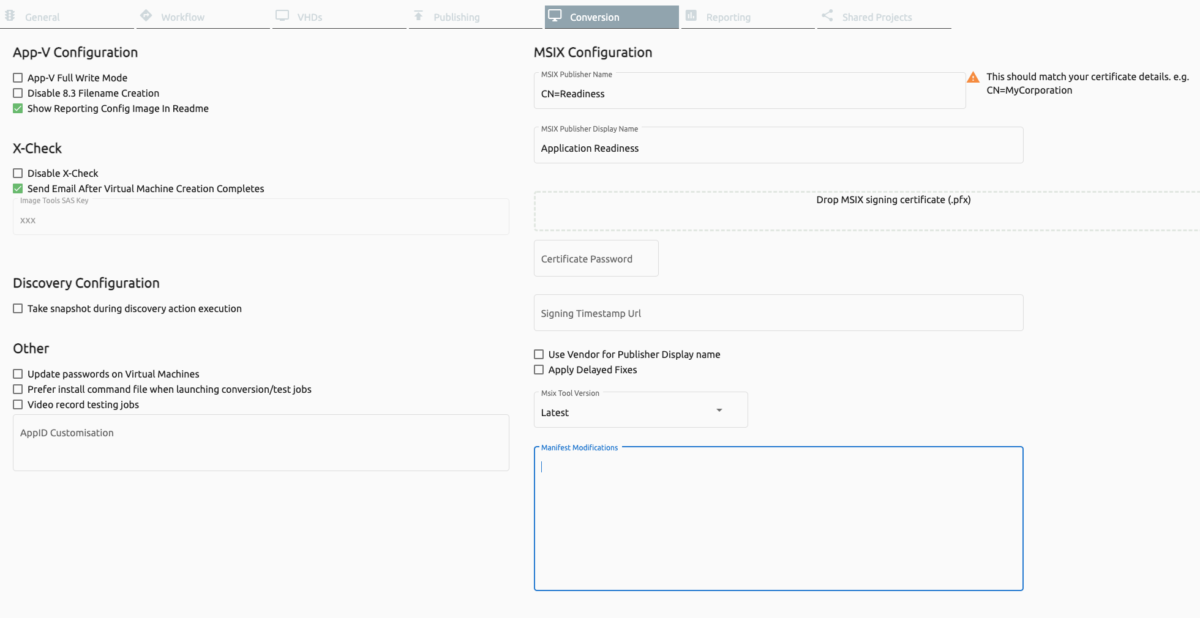This screenshot has width=1200, height=618.
Task: Click the Shared Projects share icon
Action: (x=827, y=16)
